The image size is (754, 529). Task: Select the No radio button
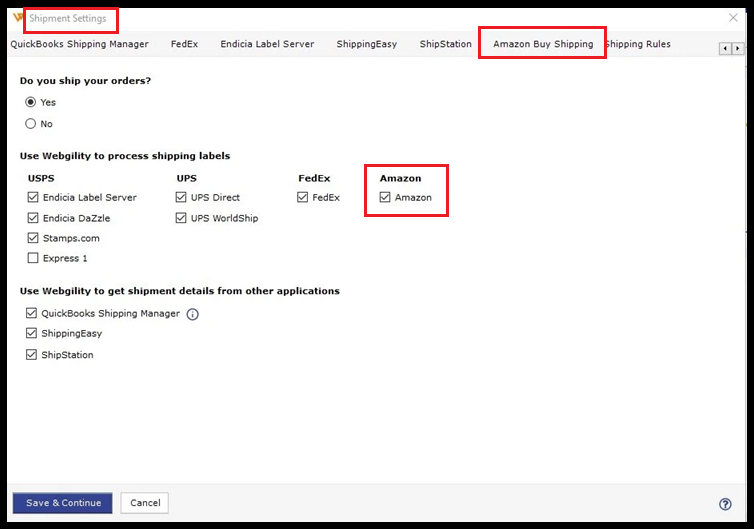30,124
